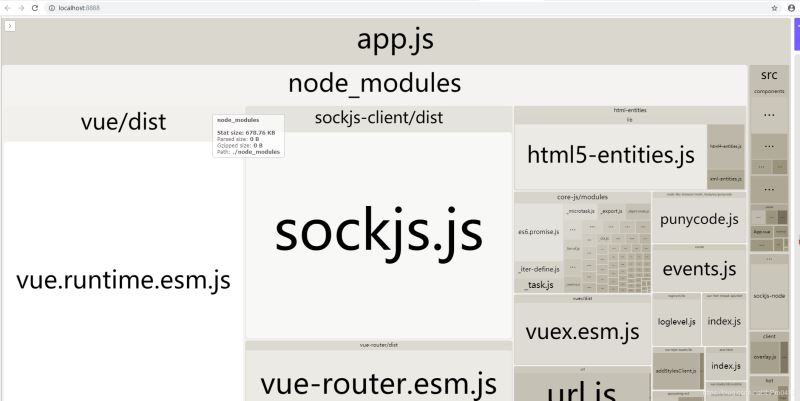The width and height of the screenshot is (800, 401).
Task: Reload the page with the browser refresh icon
Action: tap(35, 8)
